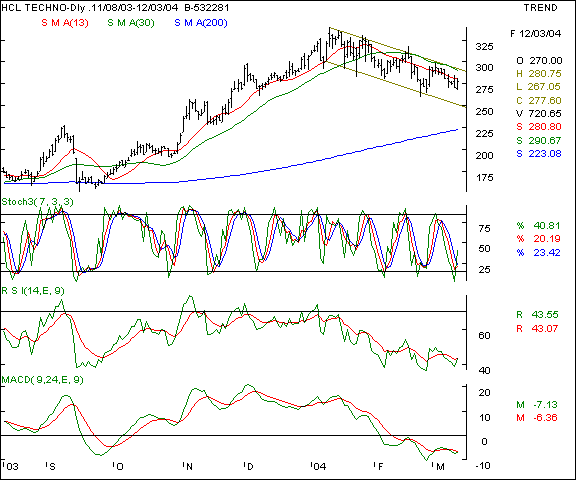Click the '04 time axis marker
The width and height of the screenshot is (576, 480).
318,466
